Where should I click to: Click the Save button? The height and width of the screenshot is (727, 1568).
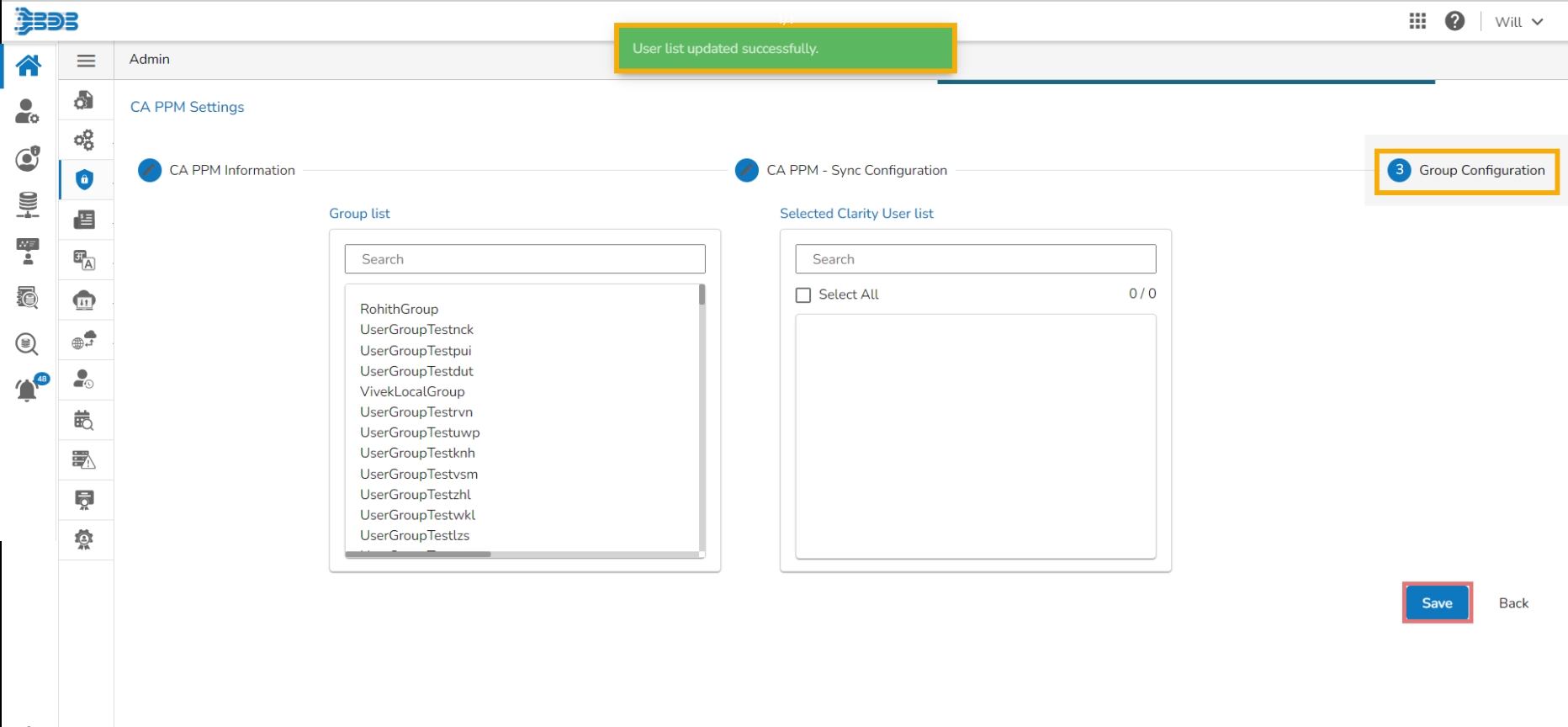point(1437,603)
